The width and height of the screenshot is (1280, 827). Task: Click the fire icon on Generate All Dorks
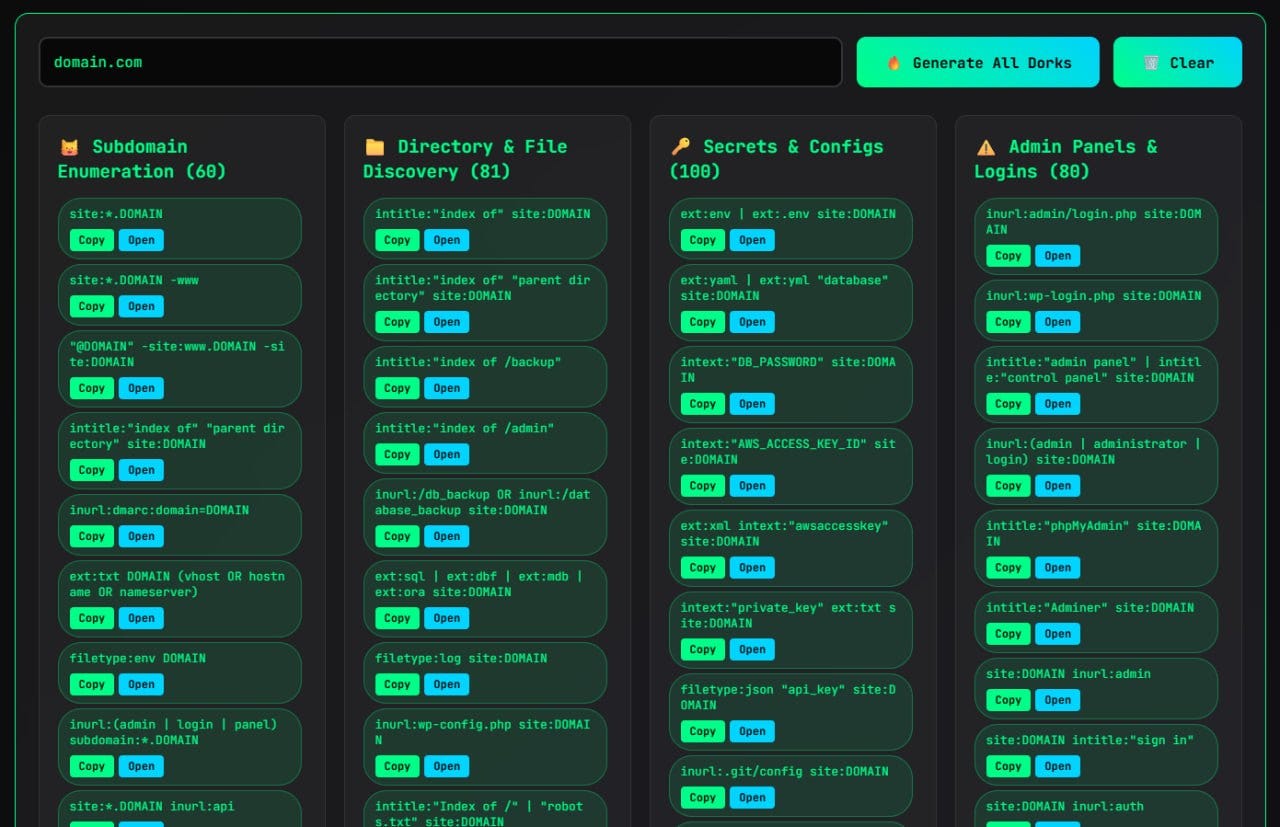pyautogui.click(x=894, y=62)
